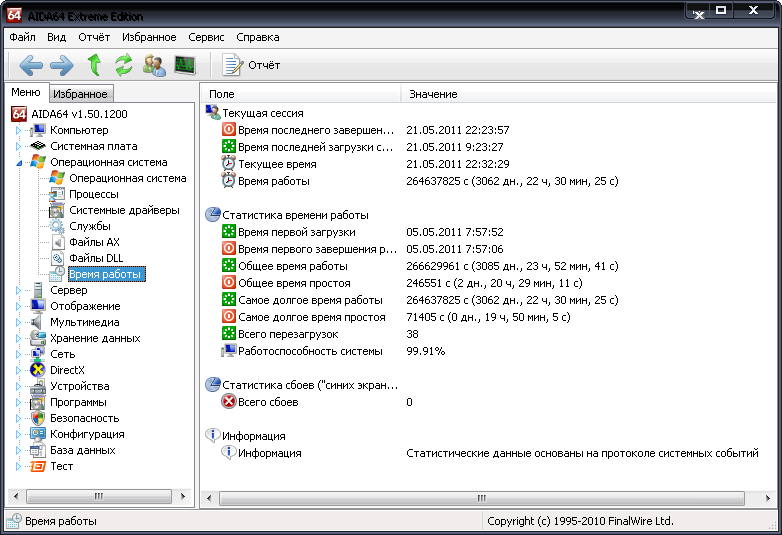Select the Конфигурация tree item
The height and width of the screenshot is (535, 782).
pos(87,434)
